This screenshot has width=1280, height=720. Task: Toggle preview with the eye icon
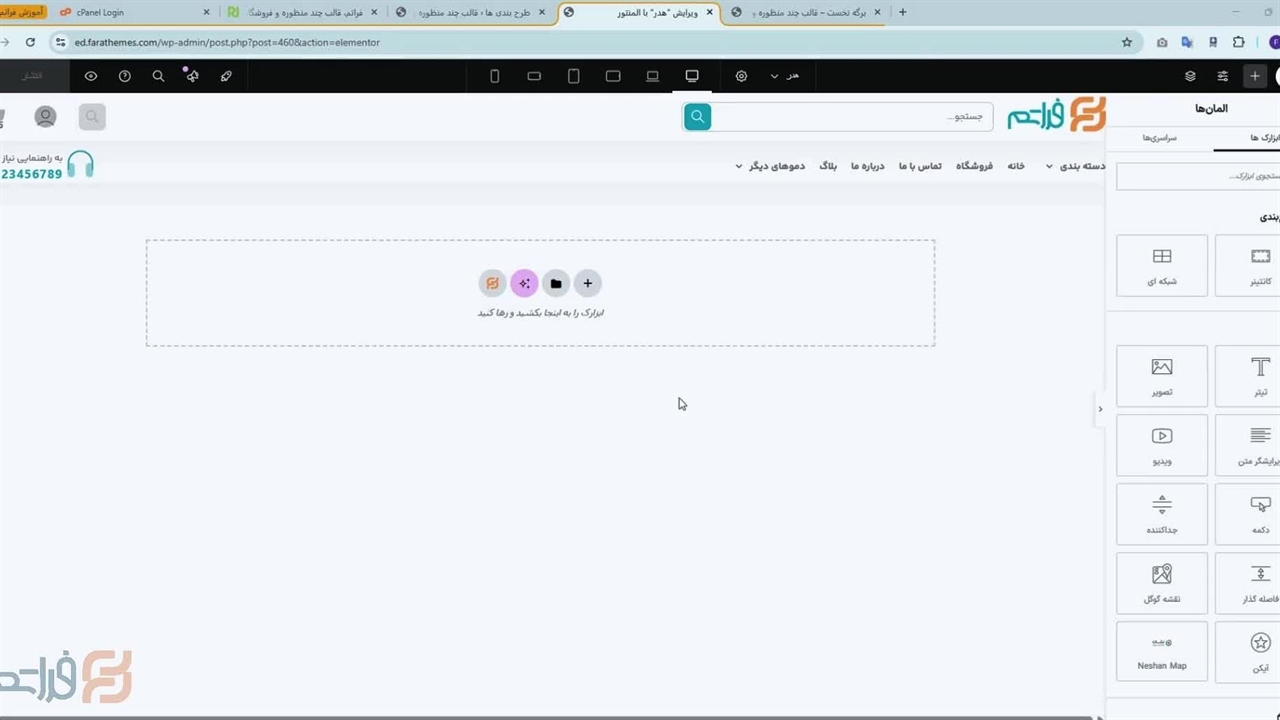91,76
